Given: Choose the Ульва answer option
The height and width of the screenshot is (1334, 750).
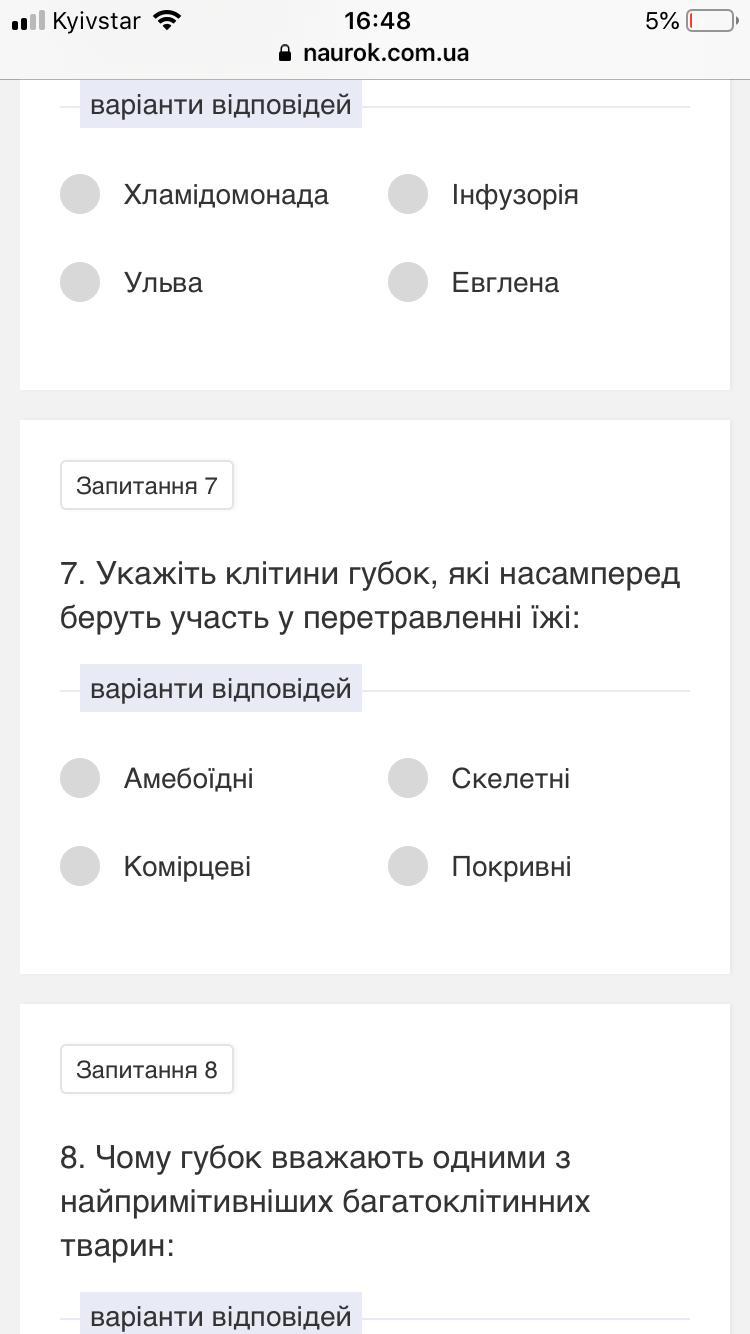Looking at the screenshot, I should 80,282.
